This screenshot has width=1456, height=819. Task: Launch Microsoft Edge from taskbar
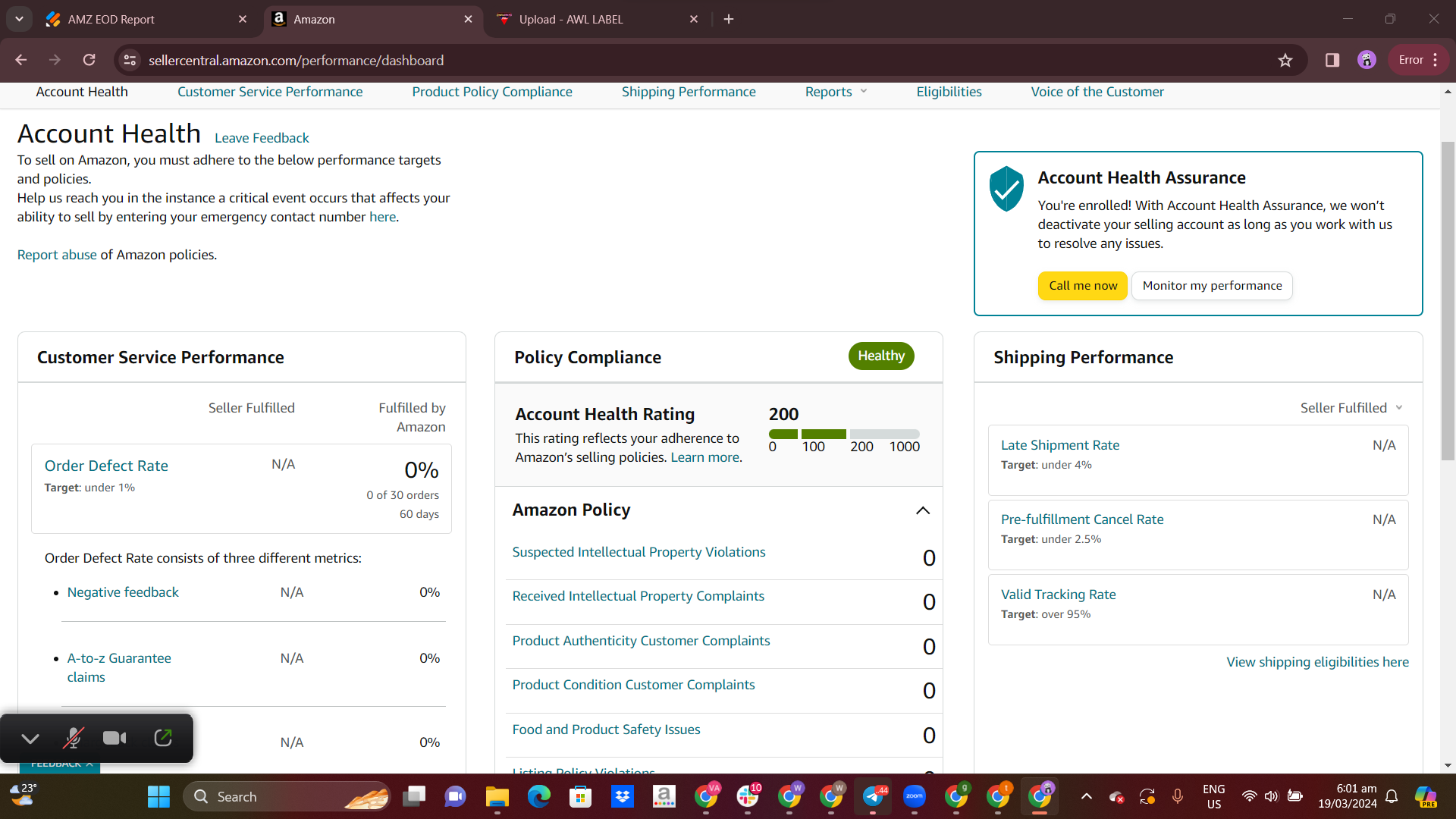pos(538,796)
